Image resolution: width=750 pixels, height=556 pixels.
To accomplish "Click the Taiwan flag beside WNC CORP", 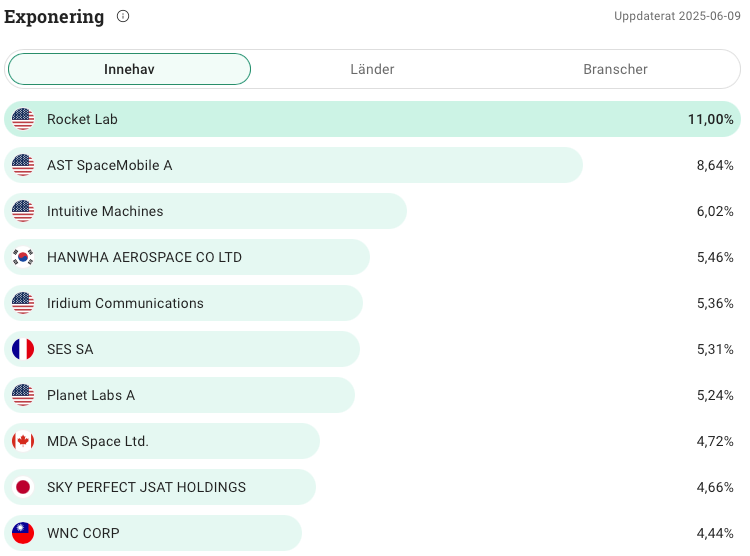I will pyautogui.click(x=23, y=533).
